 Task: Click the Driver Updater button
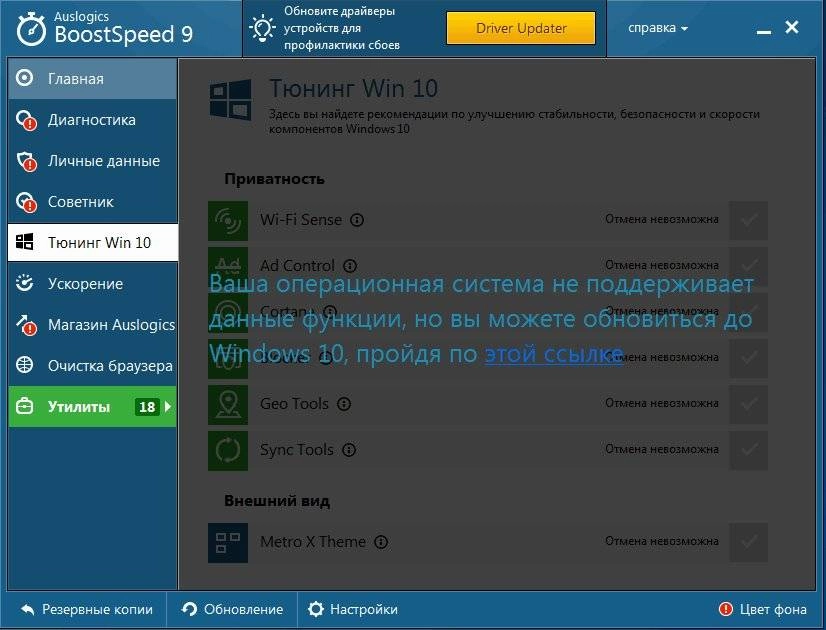click(521, 28)
